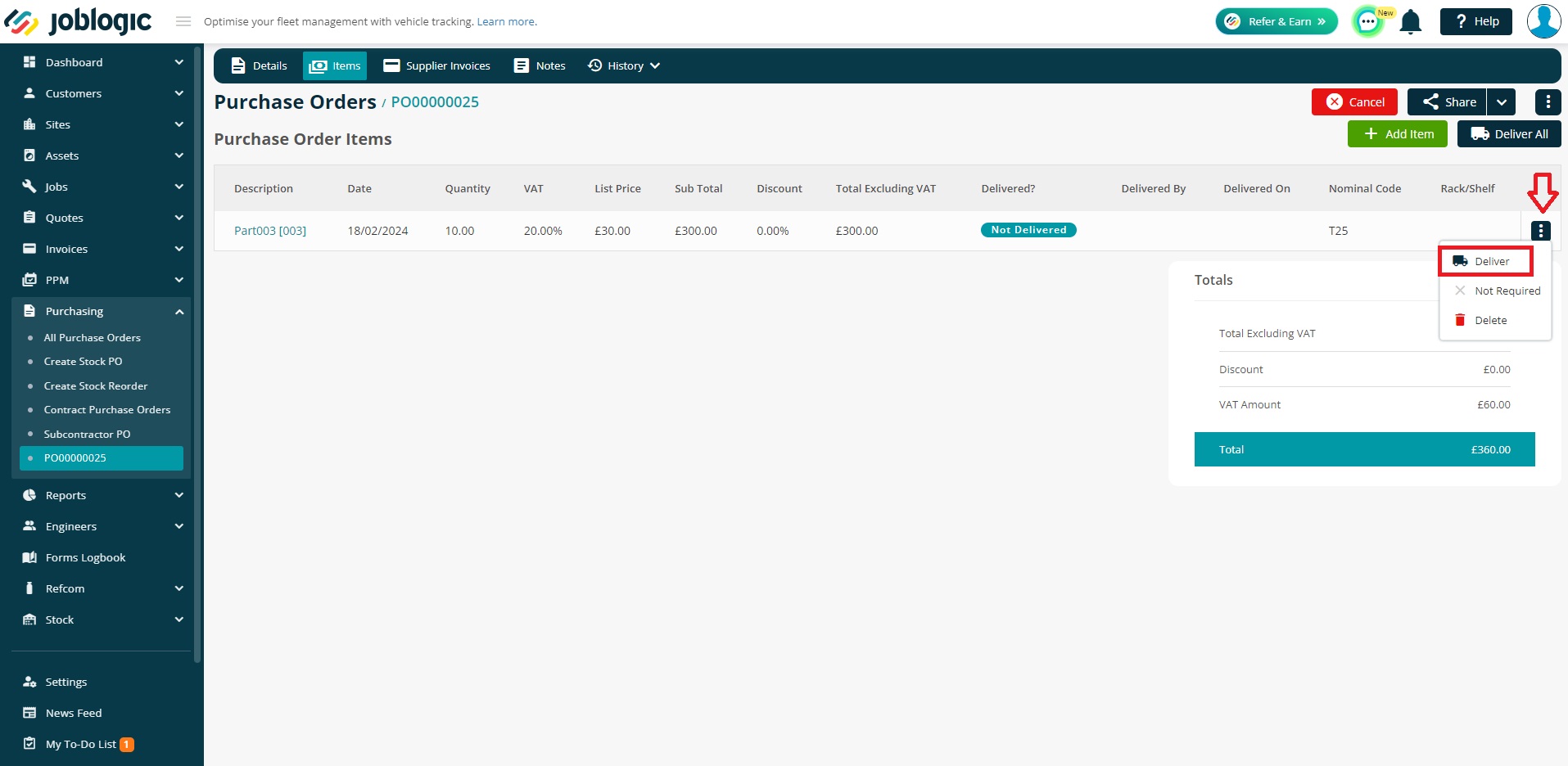Expand the Jobs menu chevron
Viewport: 1568px width, 766px height.
click(x=178, y=187)
